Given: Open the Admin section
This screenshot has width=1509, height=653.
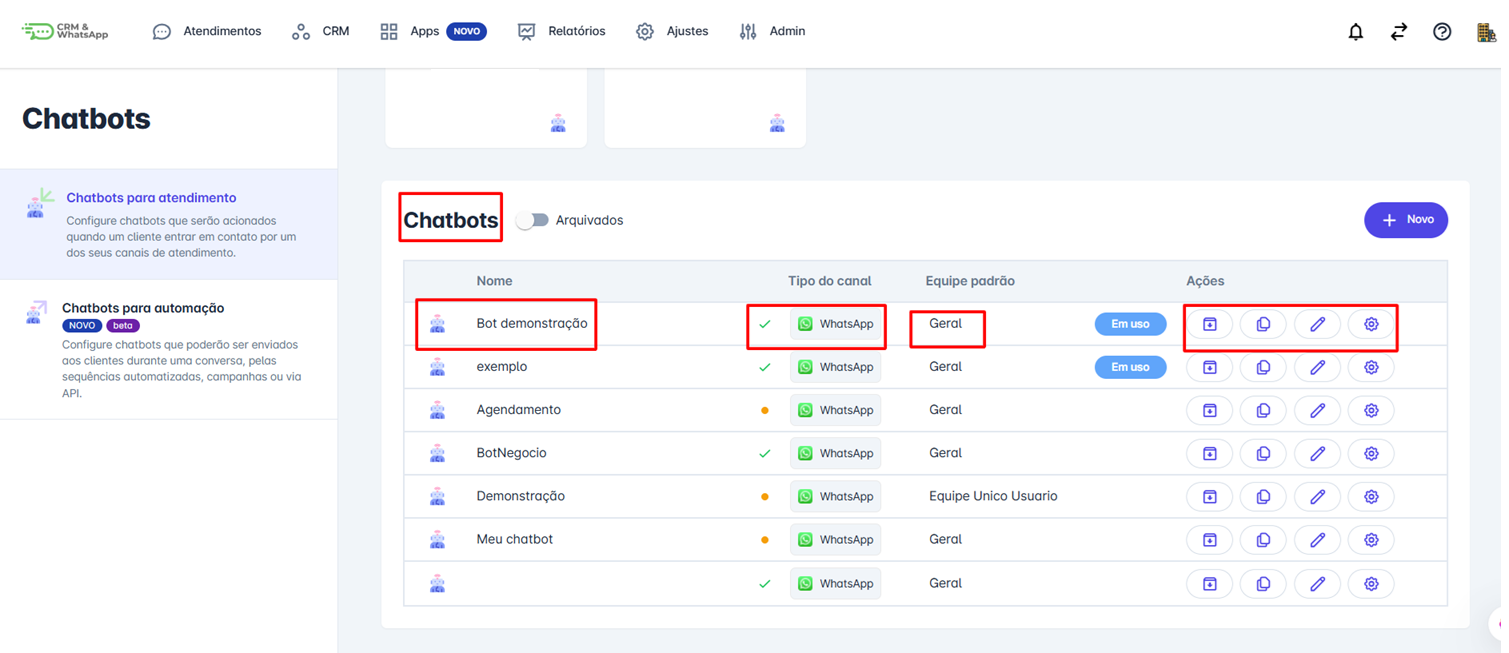Looking at the screenshot, I should coord(771,31).
